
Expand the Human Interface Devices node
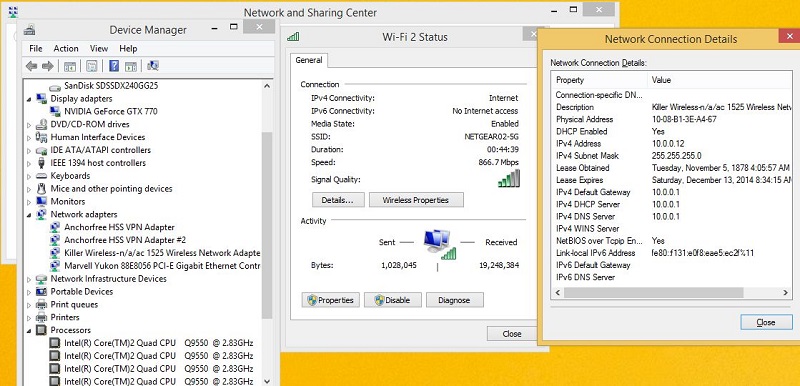pos(29,137)
